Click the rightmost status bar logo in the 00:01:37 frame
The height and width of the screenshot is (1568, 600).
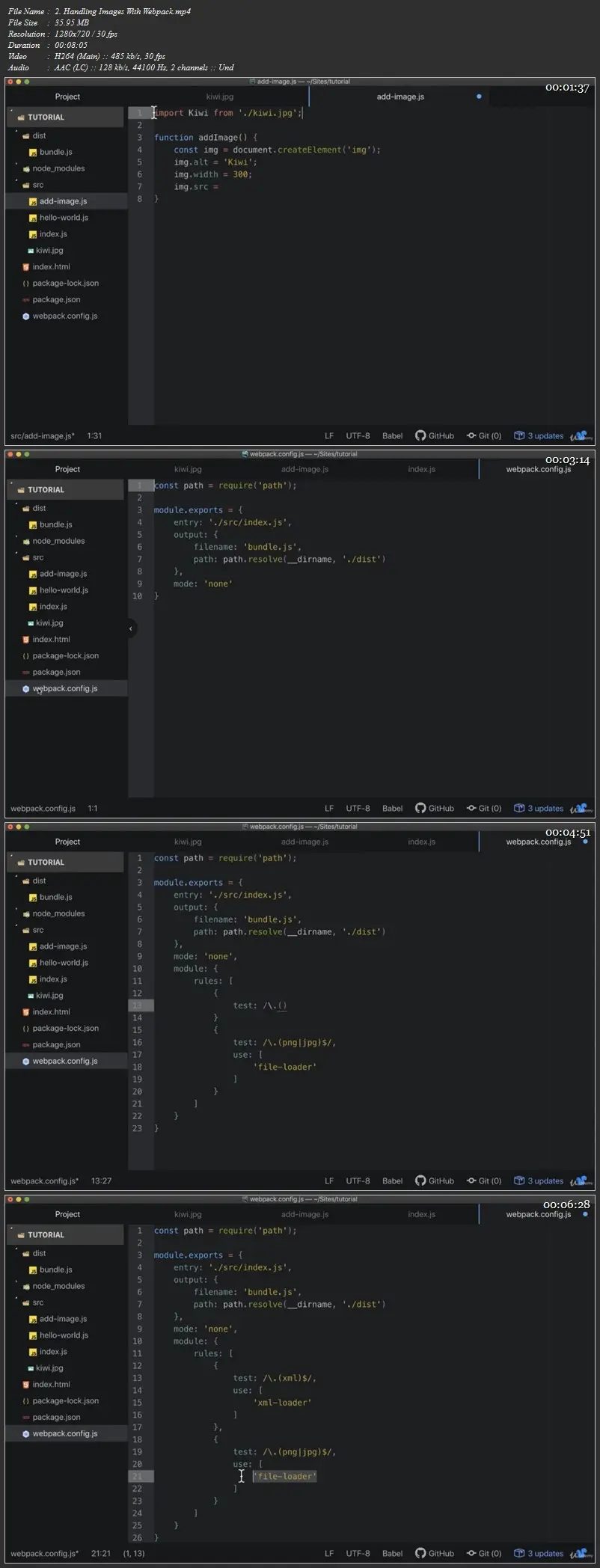pos(581,435)
